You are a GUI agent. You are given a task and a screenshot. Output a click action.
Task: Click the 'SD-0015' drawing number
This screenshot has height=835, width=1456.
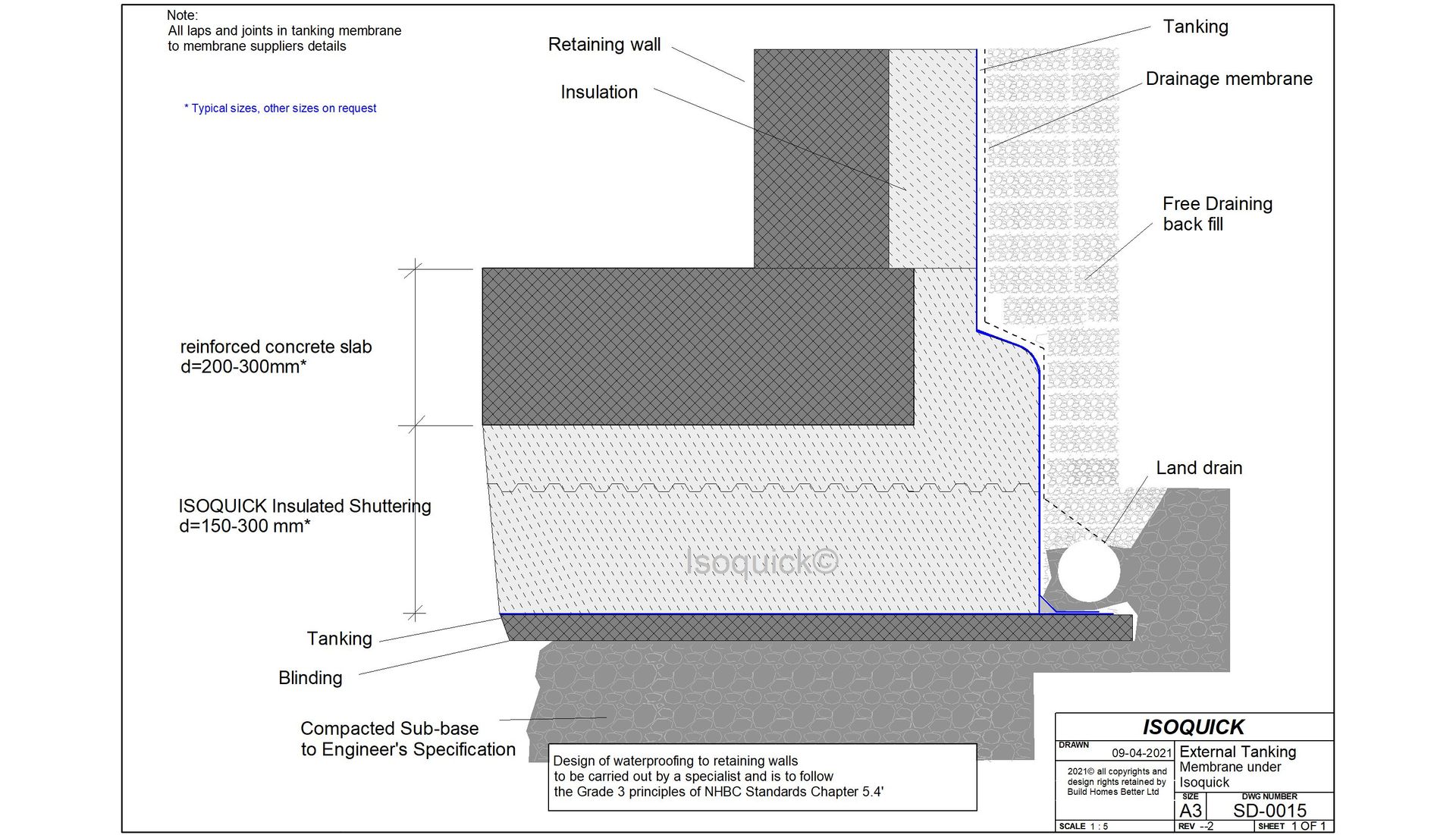tap(1270, 810)
